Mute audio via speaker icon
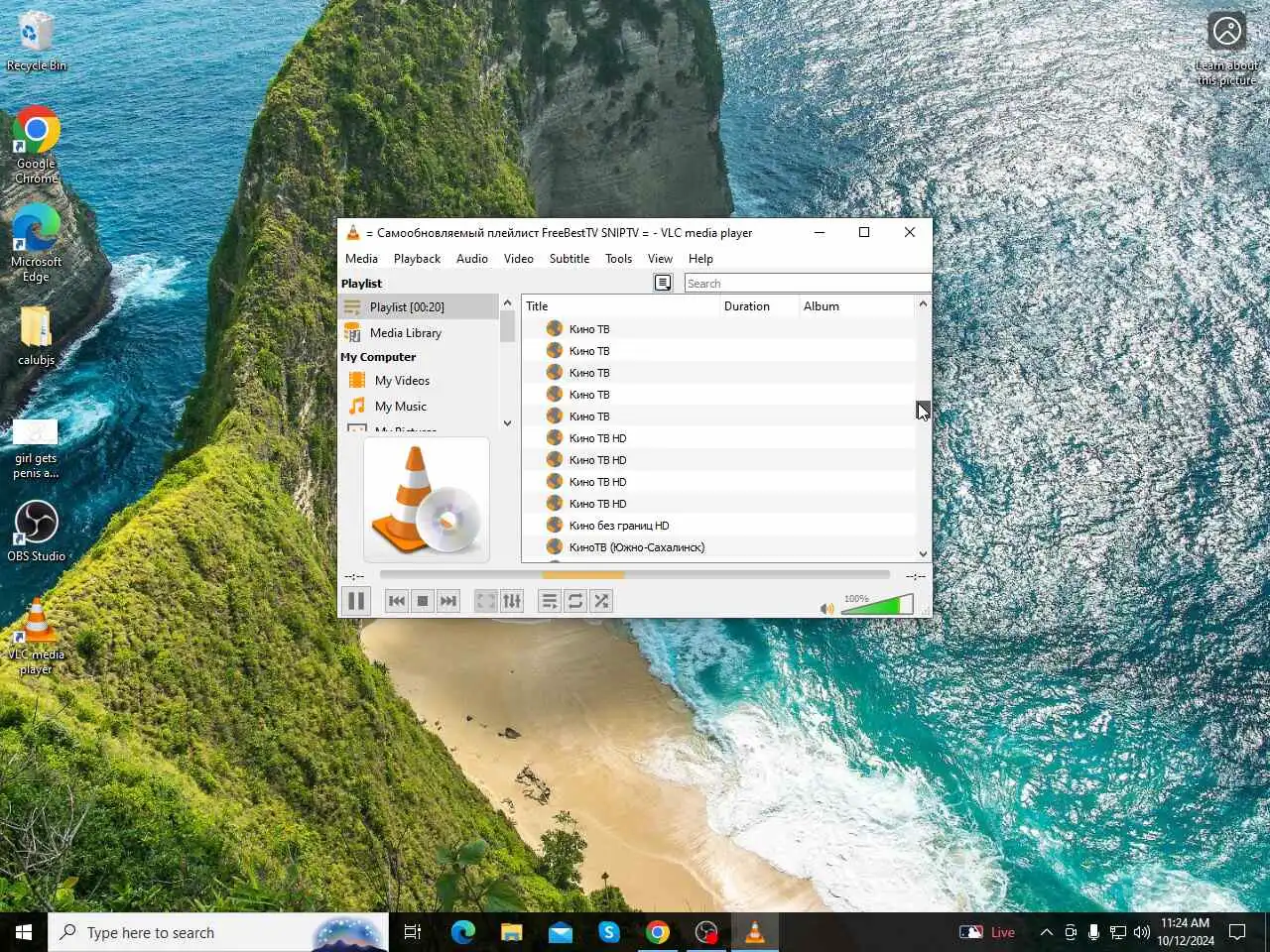The width and height of the screenshot is (1270, 952). (826, 608)
